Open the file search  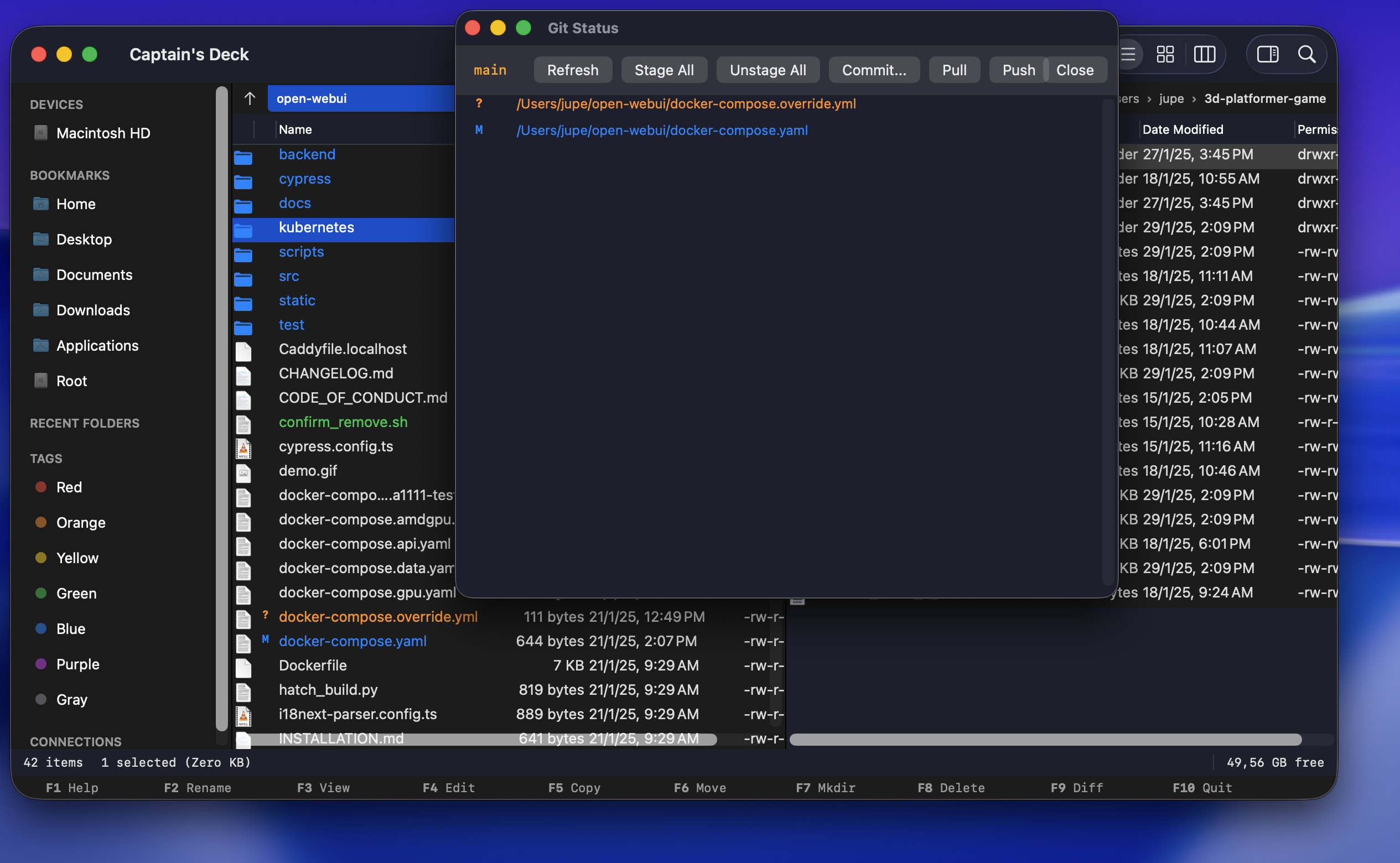pos(1306,55)
